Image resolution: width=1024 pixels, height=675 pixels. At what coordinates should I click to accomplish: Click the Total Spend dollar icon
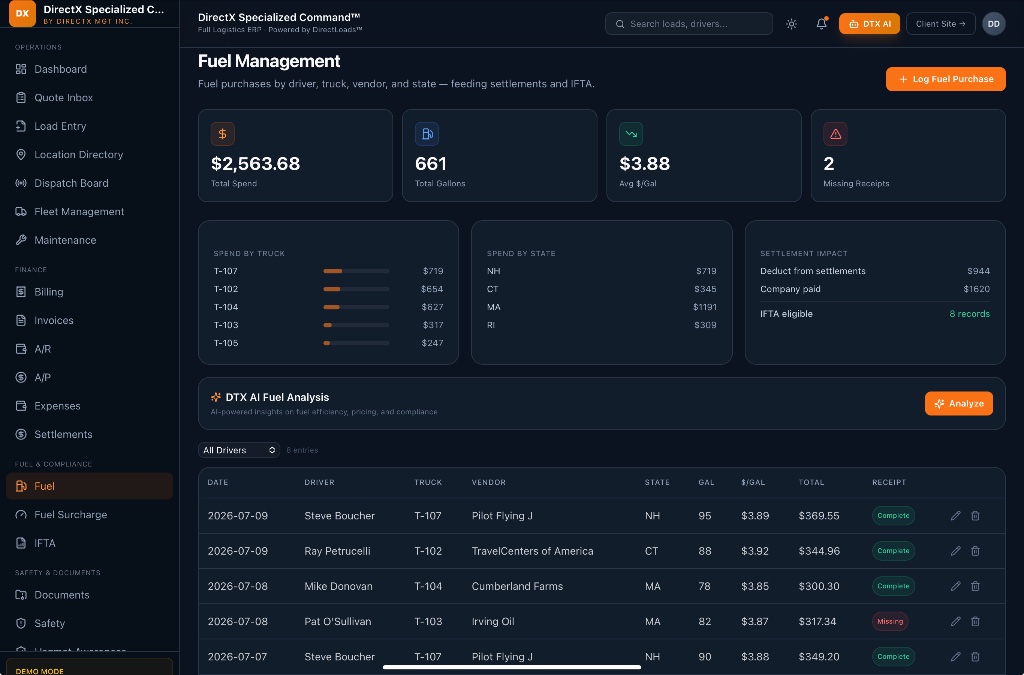tap(223, 134)
